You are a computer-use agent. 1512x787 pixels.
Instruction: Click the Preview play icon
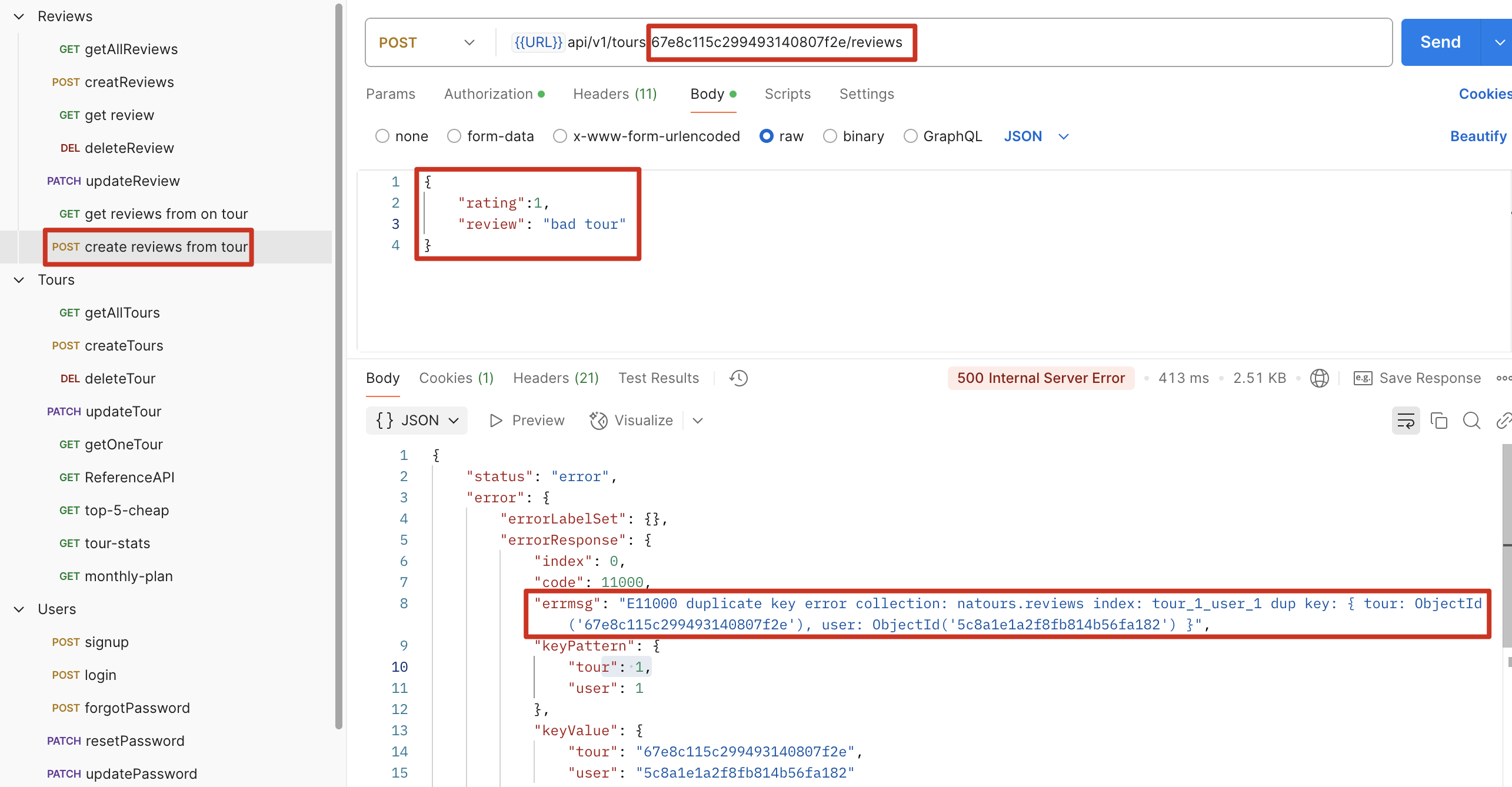496,421
